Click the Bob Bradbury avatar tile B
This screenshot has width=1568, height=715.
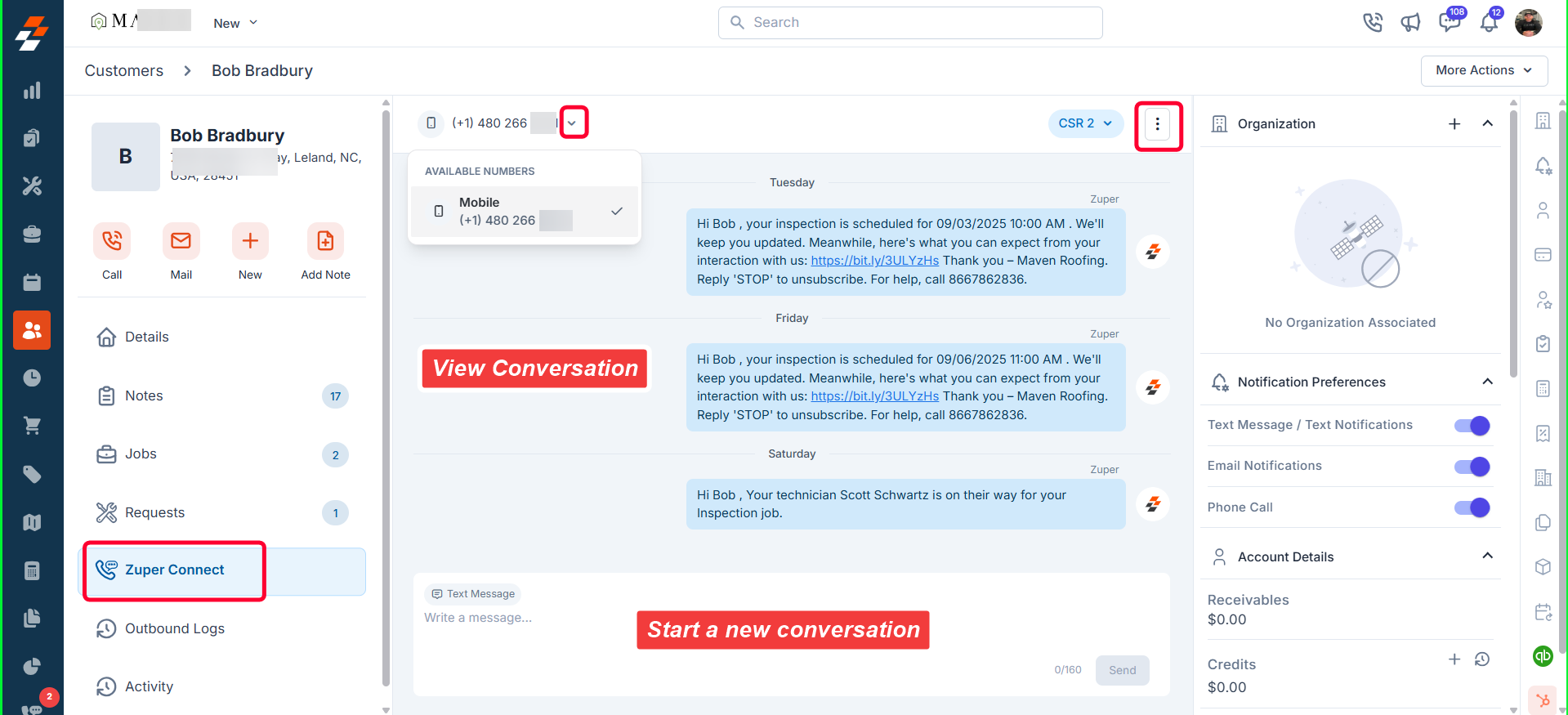pos(126,157)
